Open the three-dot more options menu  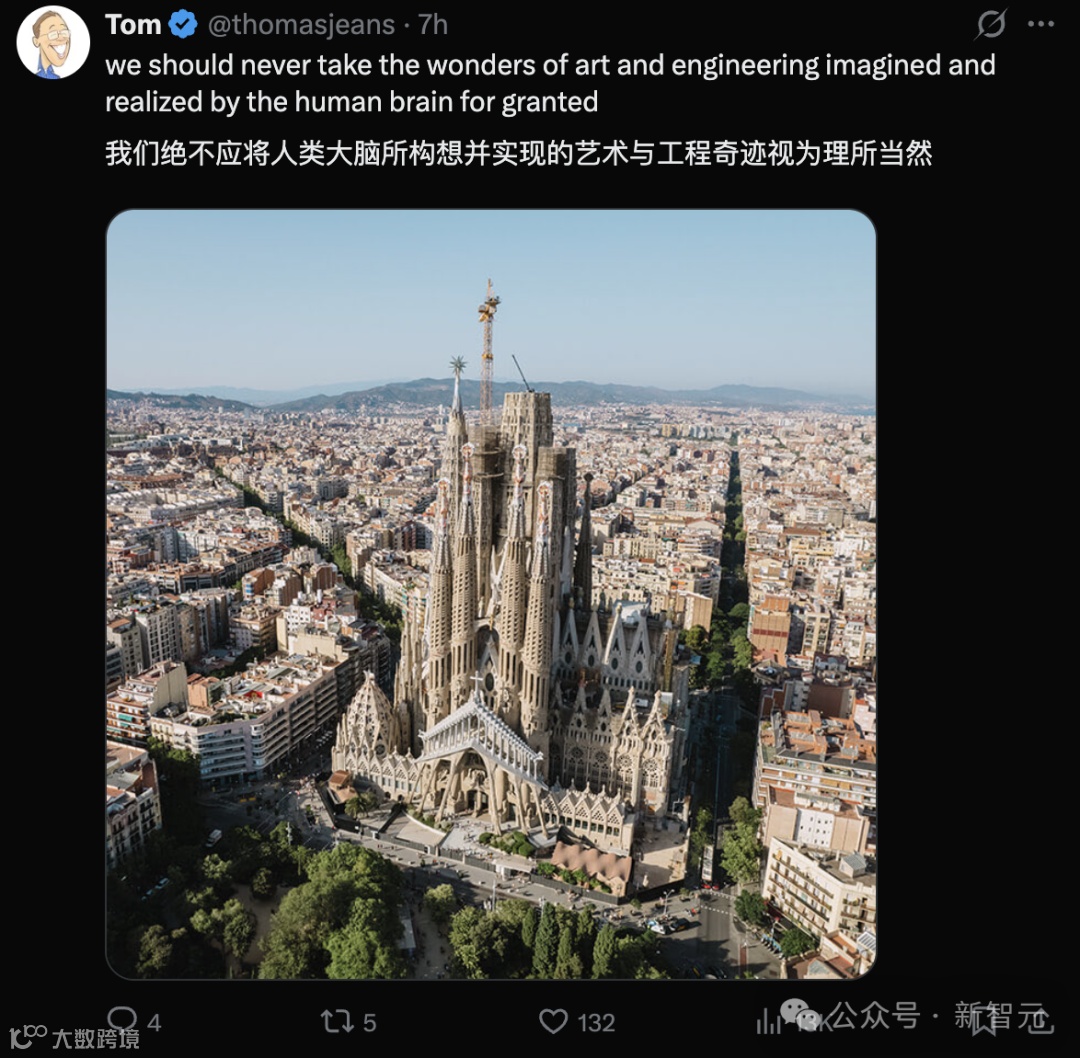[1041, 24]
